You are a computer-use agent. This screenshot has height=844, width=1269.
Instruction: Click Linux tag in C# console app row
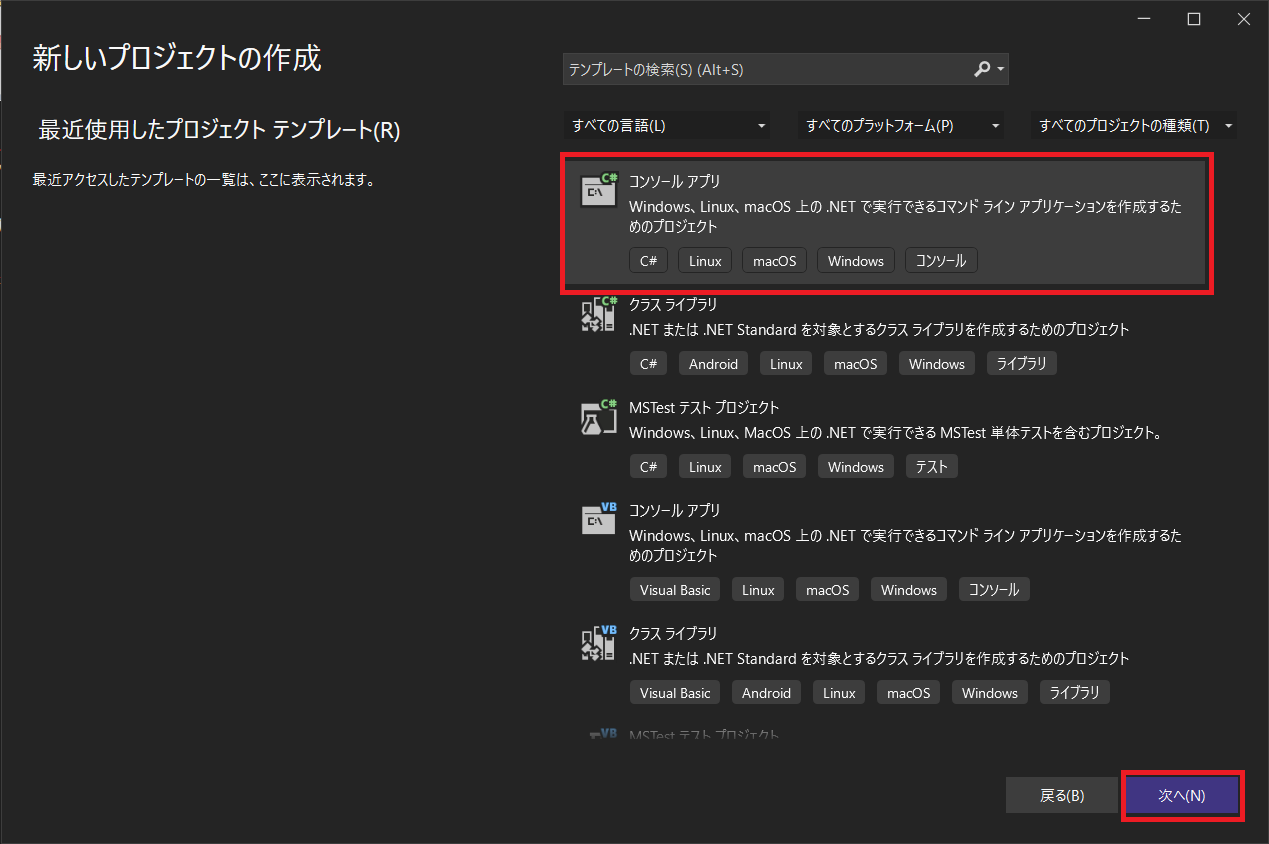coord(705,261)
